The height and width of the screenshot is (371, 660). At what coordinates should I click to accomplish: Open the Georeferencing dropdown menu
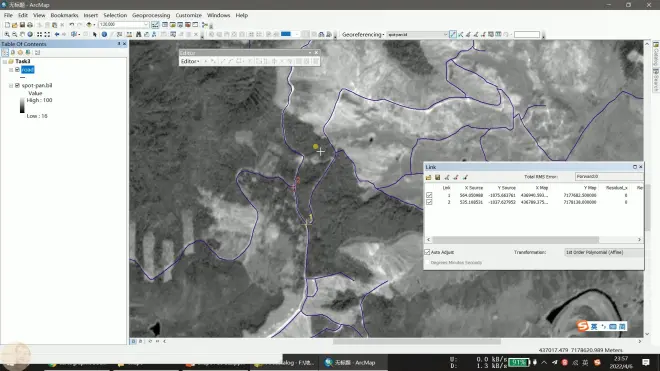coord(363,35)
